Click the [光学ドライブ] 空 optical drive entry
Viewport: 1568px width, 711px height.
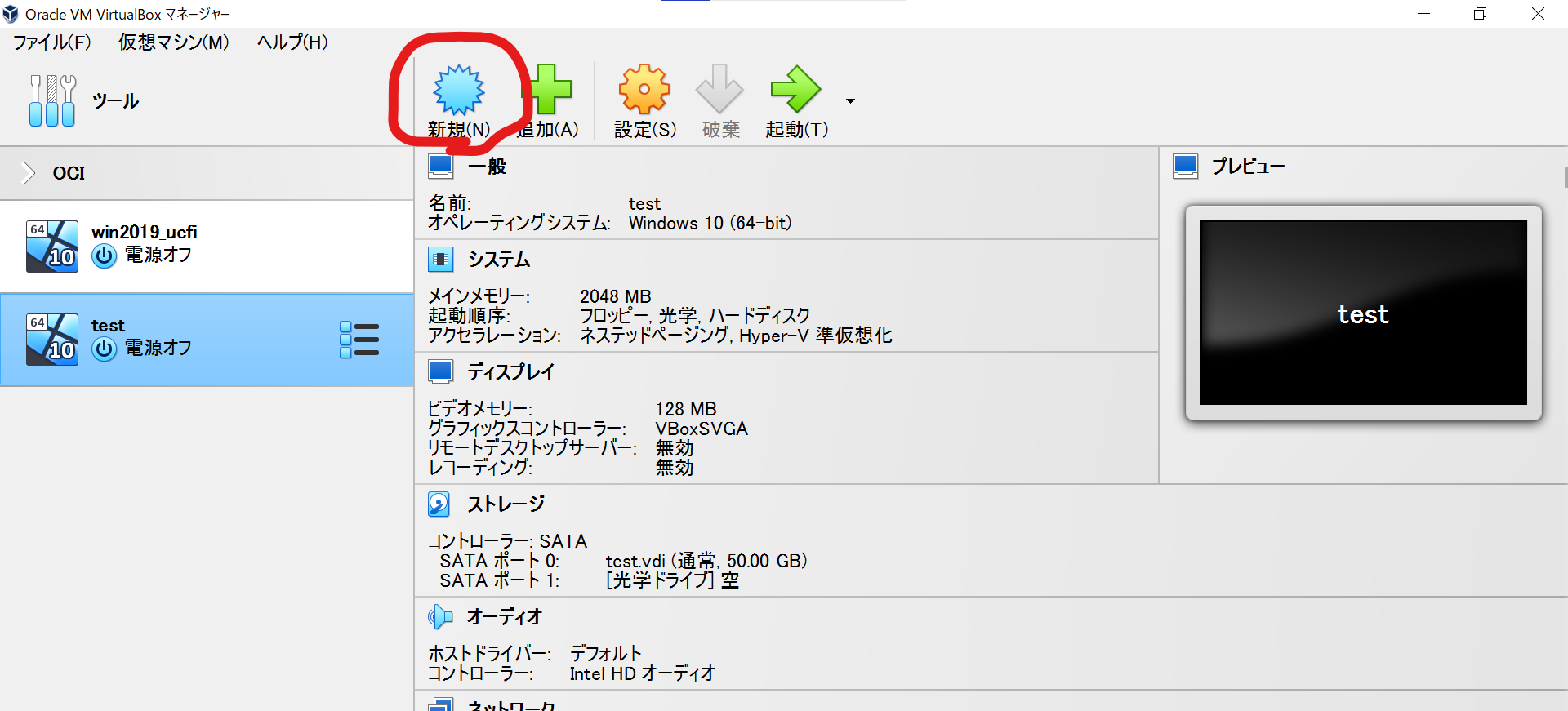pyautogui.click(x=672, y=580)
